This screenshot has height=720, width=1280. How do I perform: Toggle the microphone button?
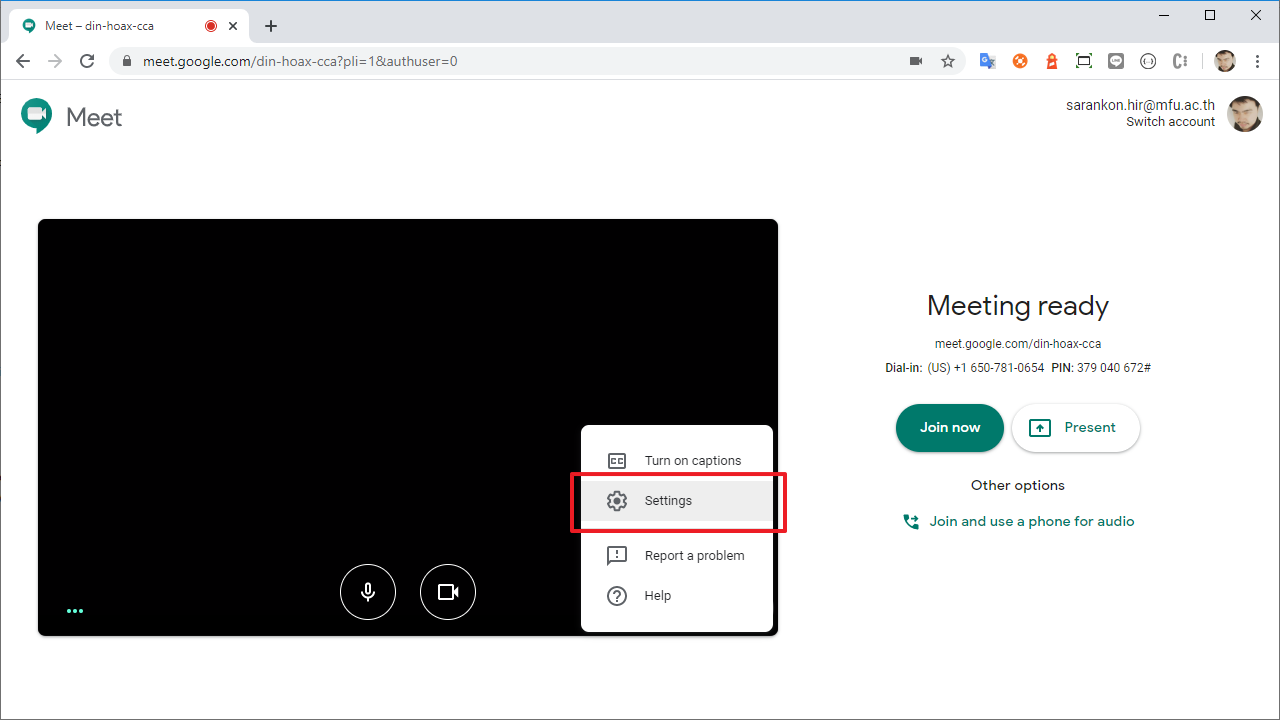(x=368, y=592)
